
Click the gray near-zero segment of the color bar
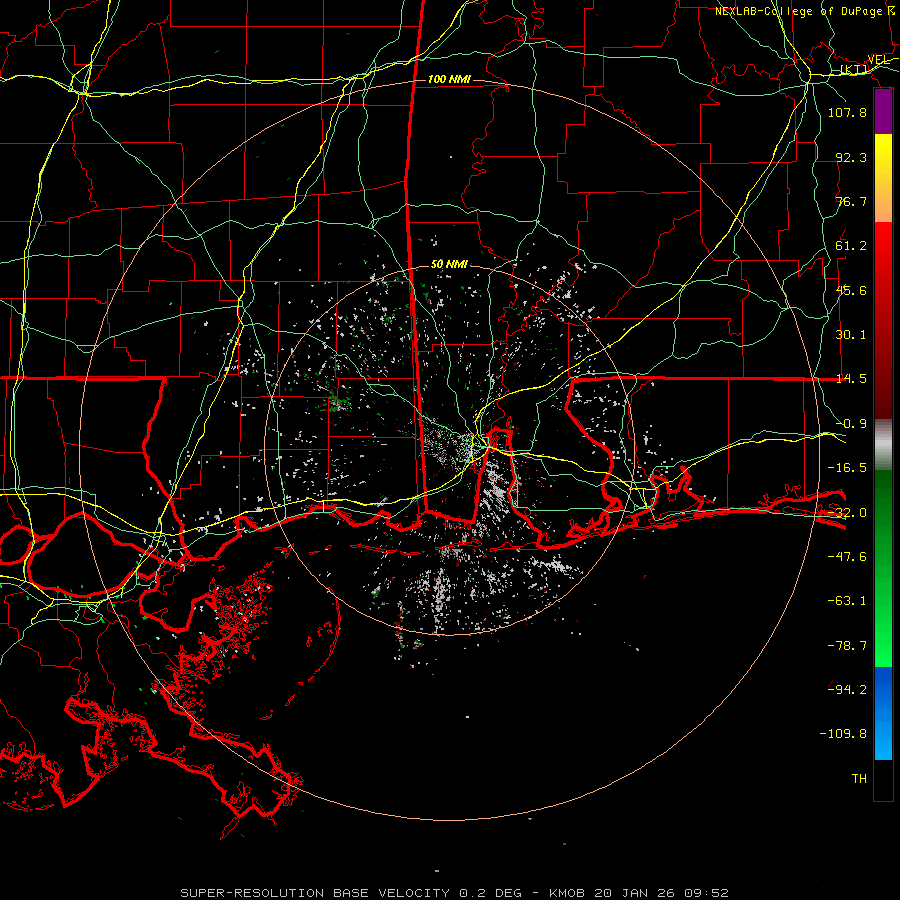(x=883, y=445)
